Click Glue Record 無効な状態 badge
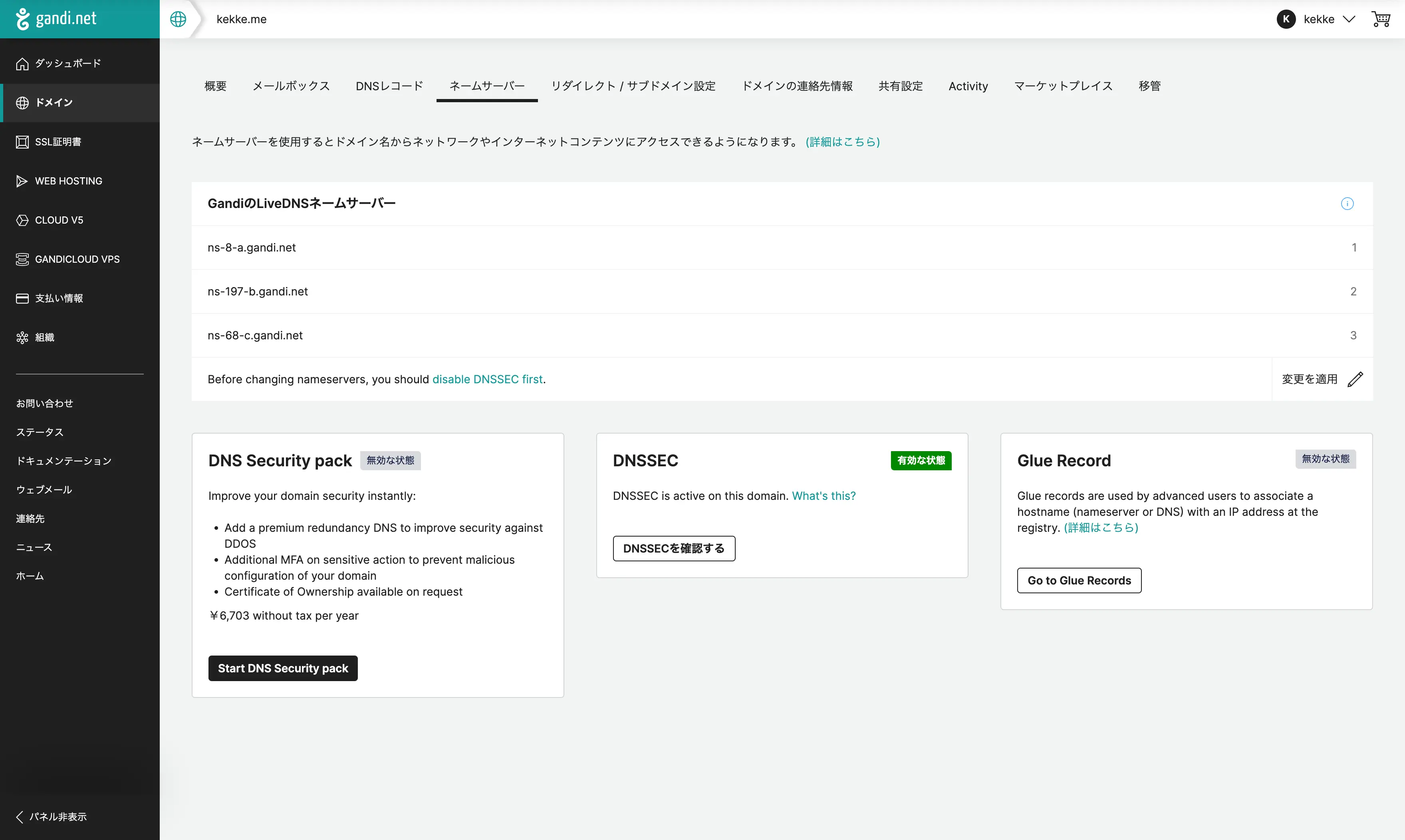The width and height of the screenshot is (1405, 840). (x=1325, y=459)
